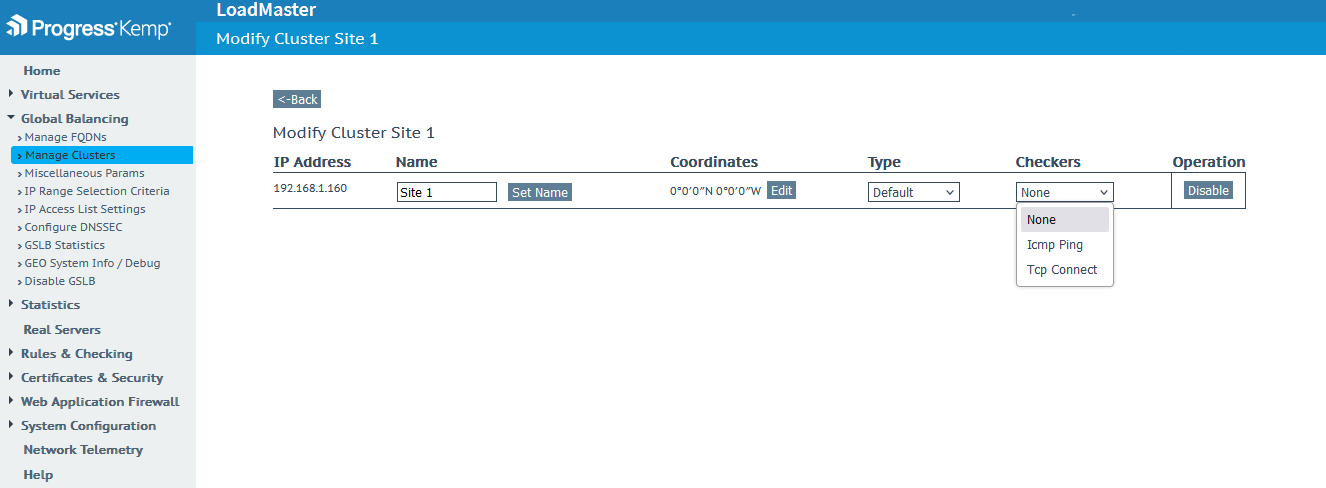Expand the Web Application Firewall section

pos(100,402)
